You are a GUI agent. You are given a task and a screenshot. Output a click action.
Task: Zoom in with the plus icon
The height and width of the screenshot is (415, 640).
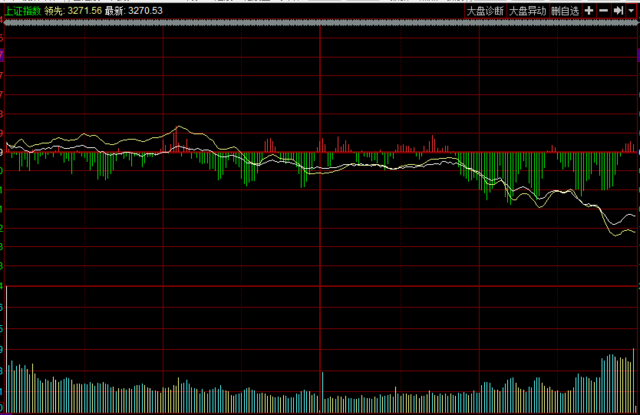[x=589, y=11]
